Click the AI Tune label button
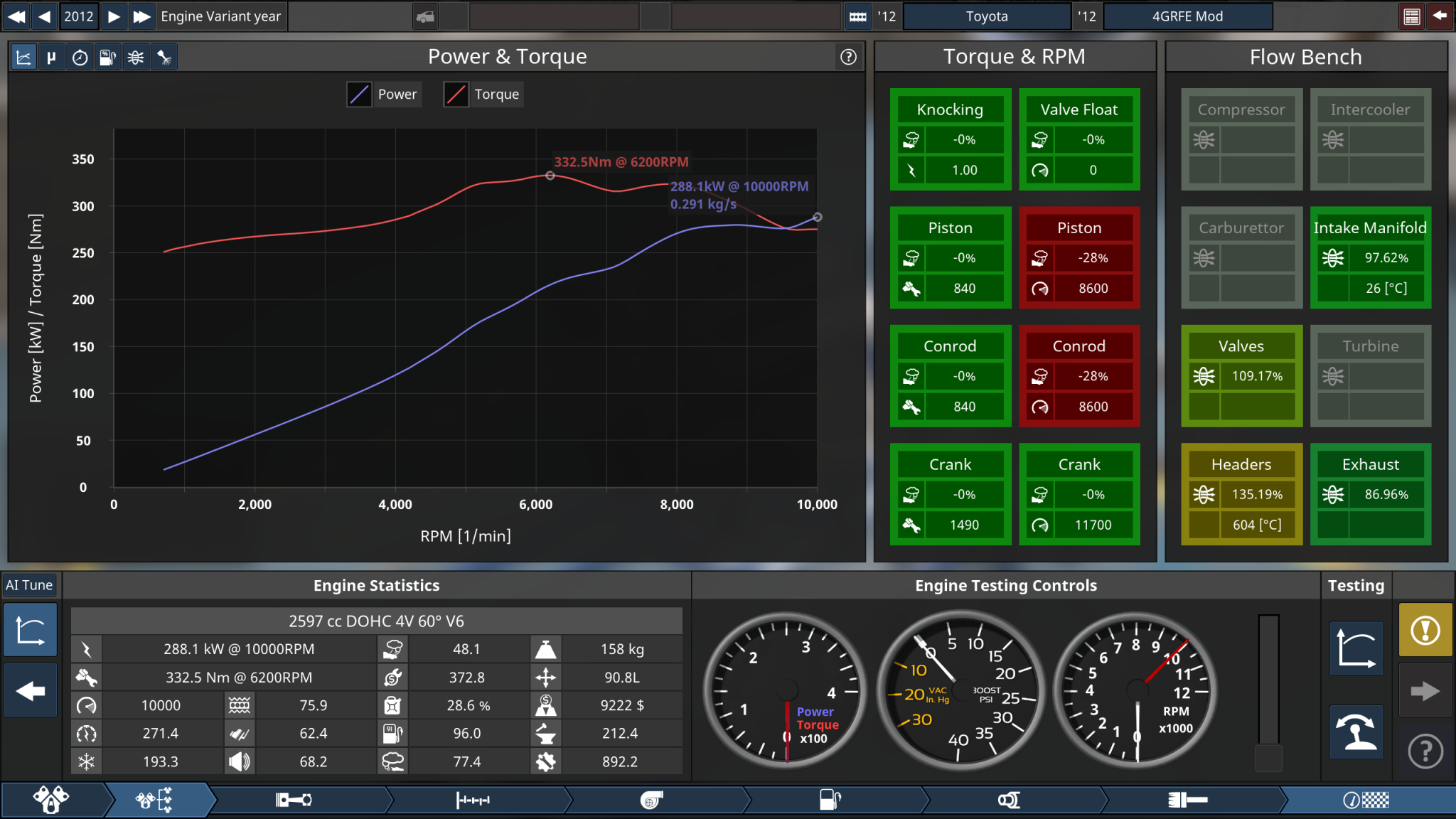This screenshot has height=819, width=1456. (x=30, y=585)
